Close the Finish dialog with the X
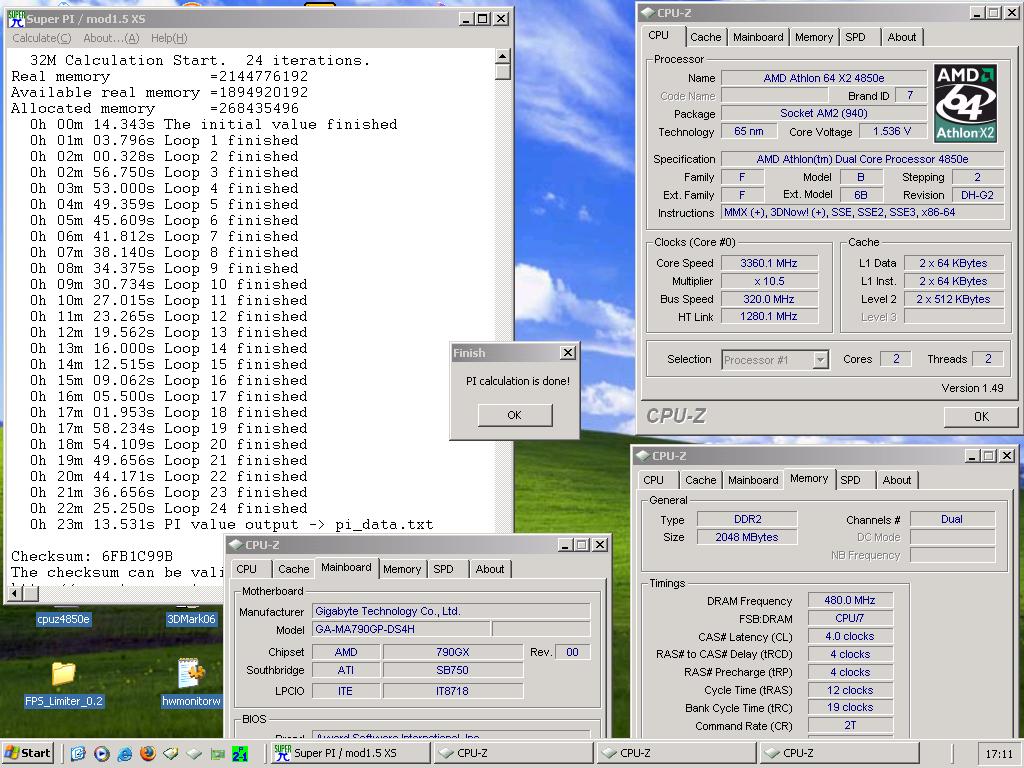The height and width of the screenshot is (768, 1024). point(568,353)
